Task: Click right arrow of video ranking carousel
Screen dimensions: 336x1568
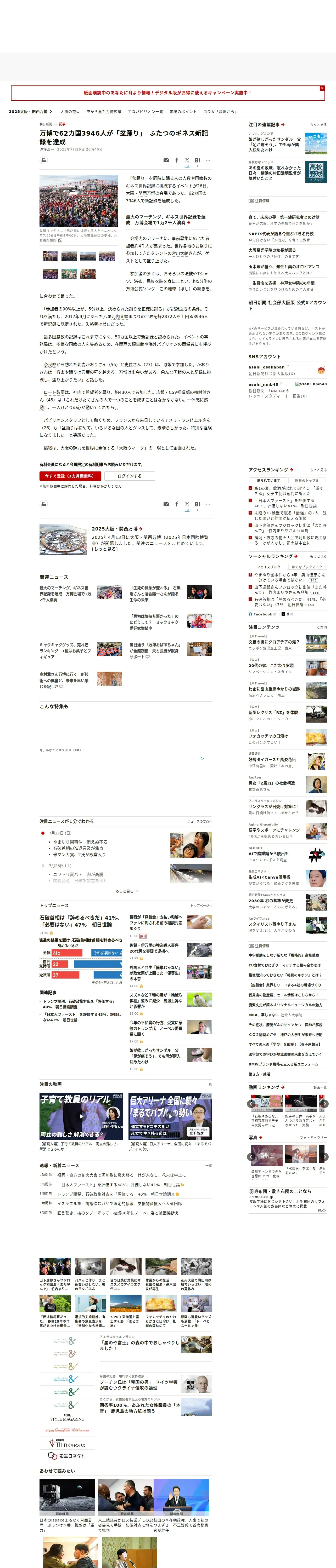Action: pyautogui.click(x=324, y=1104)
